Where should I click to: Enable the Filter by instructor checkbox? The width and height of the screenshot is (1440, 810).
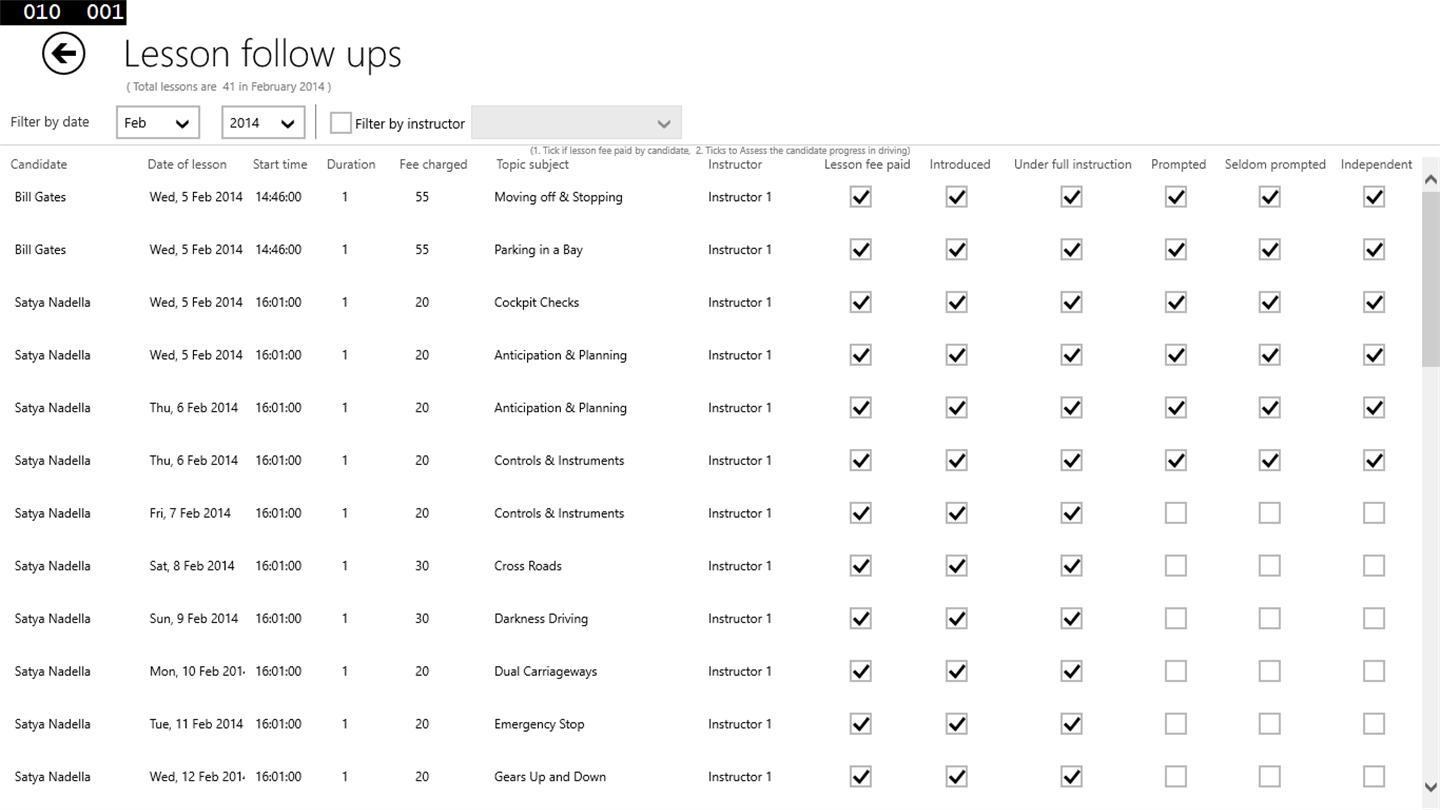pyautogui.click(x=341, y=123)
